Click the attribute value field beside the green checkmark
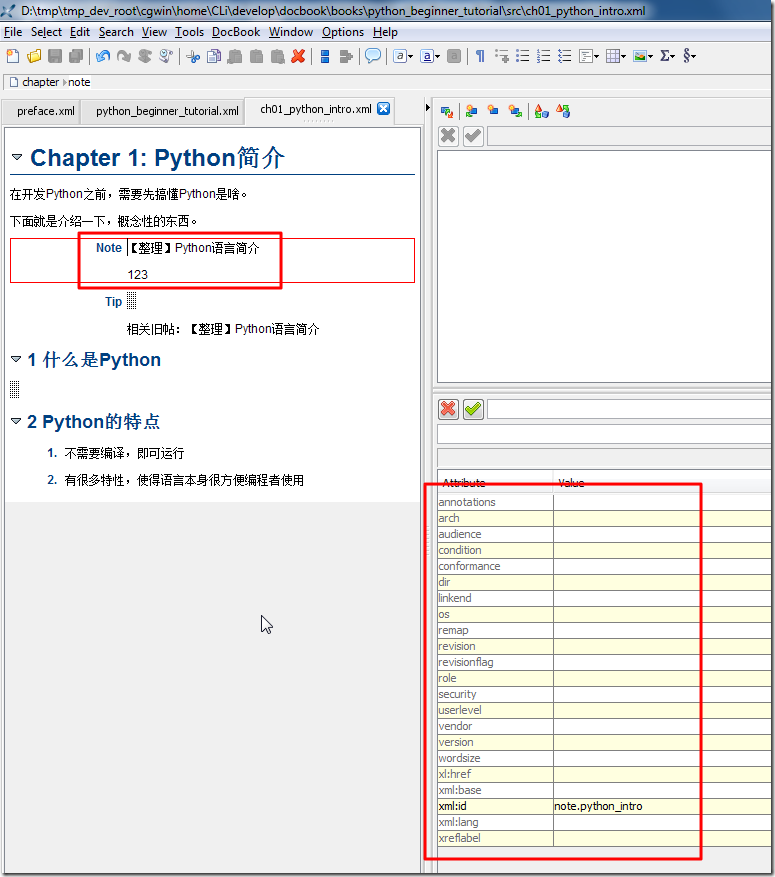775x877 pixels. click(629, 409)
